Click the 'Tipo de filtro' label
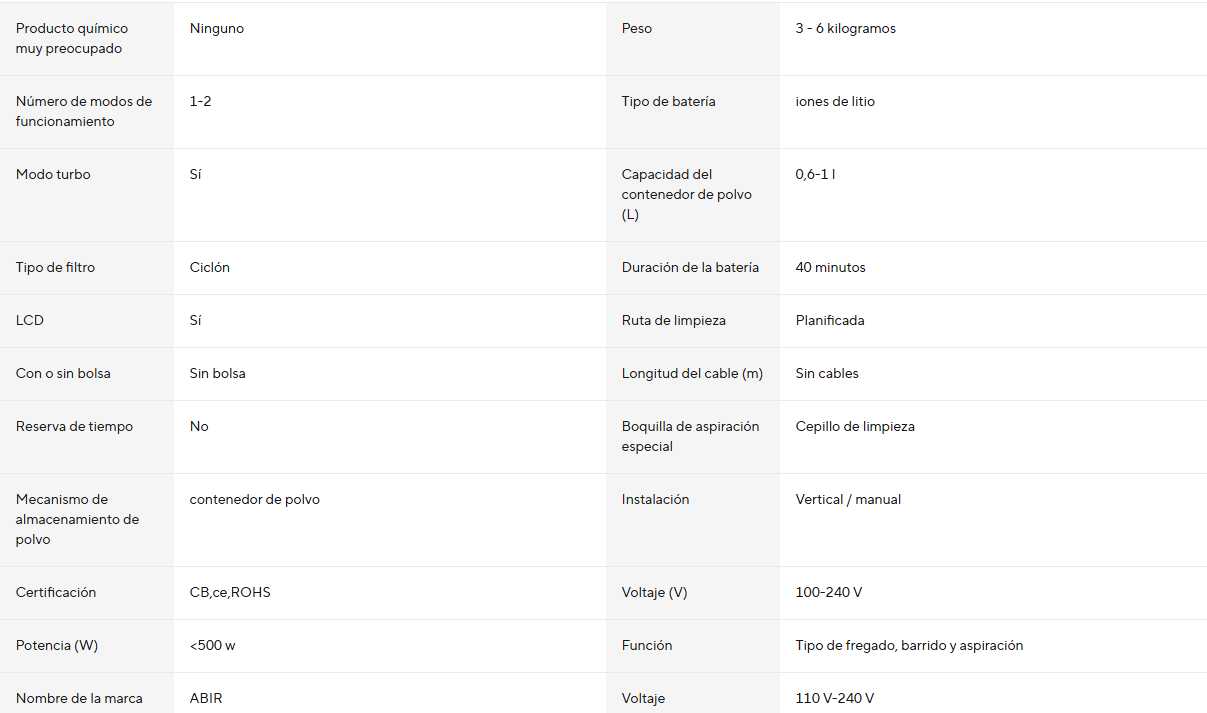1207x713 pixels. pos(56,267)
